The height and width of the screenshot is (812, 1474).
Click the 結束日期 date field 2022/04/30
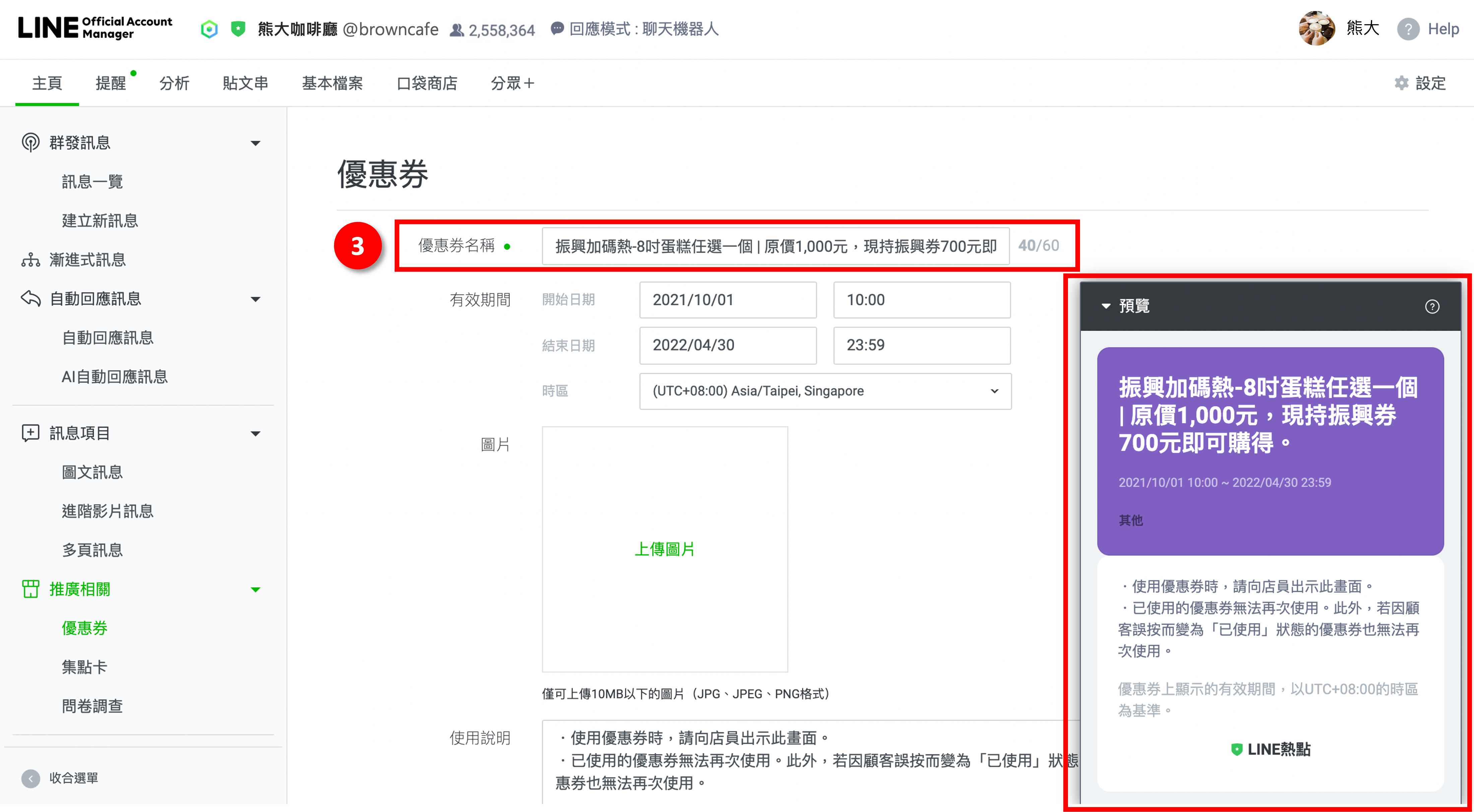[727, 346]
